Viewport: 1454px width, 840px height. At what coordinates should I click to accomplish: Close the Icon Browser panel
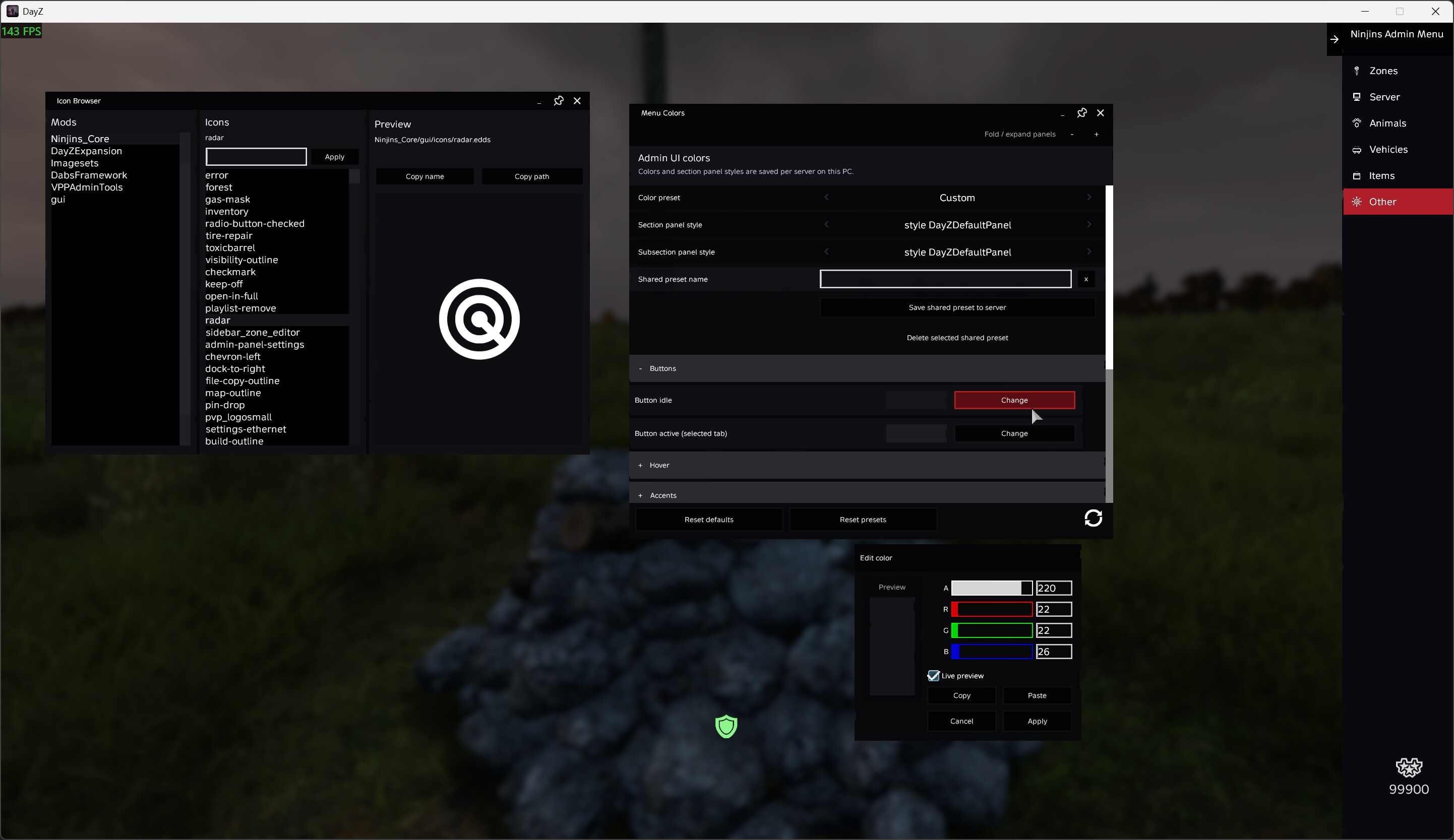[x=577, y=101]
